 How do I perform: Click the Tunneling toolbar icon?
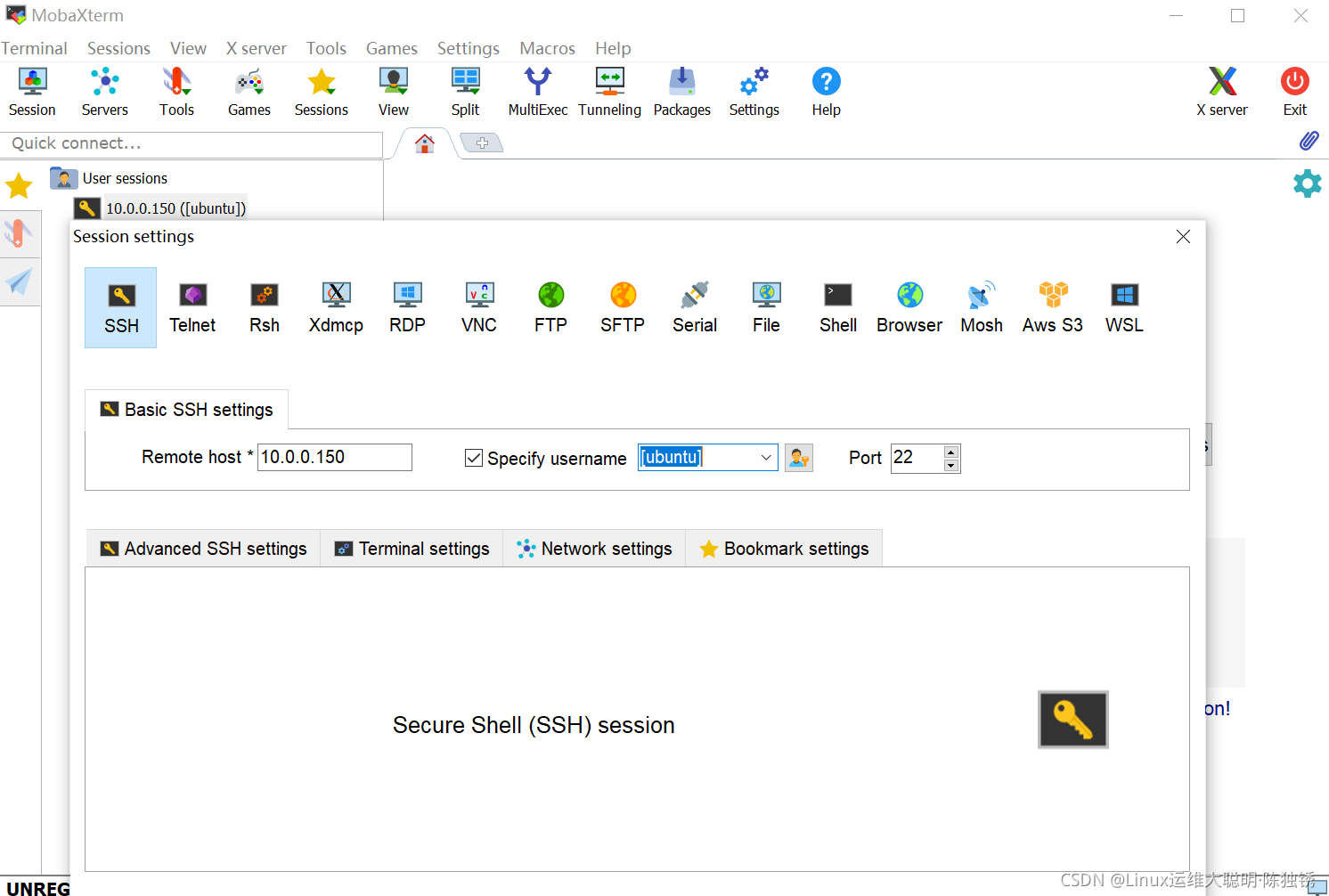610,92
